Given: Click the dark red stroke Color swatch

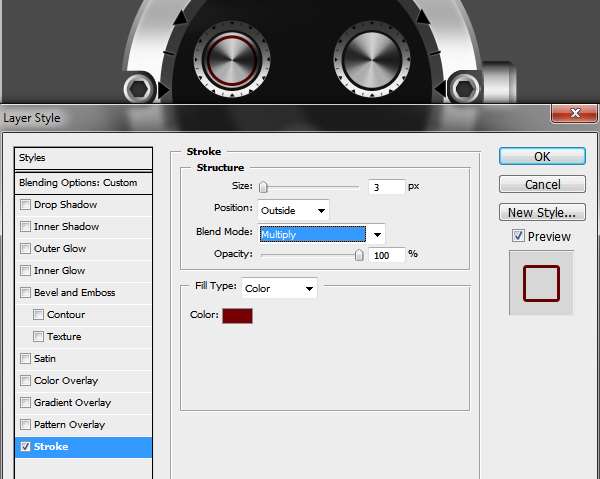Looking at the screenshot, I should (x=237, y=315).
